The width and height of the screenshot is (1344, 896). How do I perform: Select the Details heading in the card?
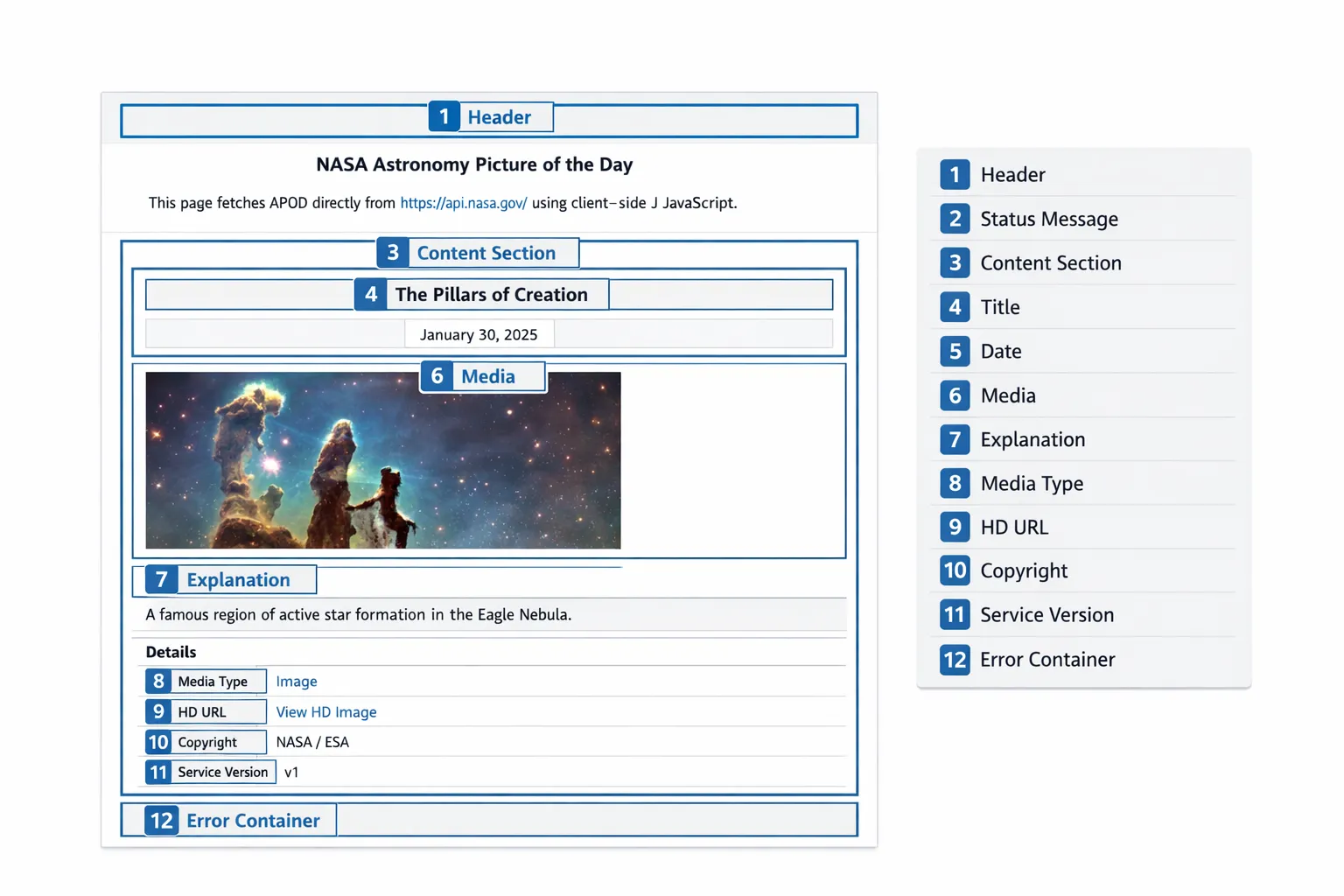(x=171, y=651)
